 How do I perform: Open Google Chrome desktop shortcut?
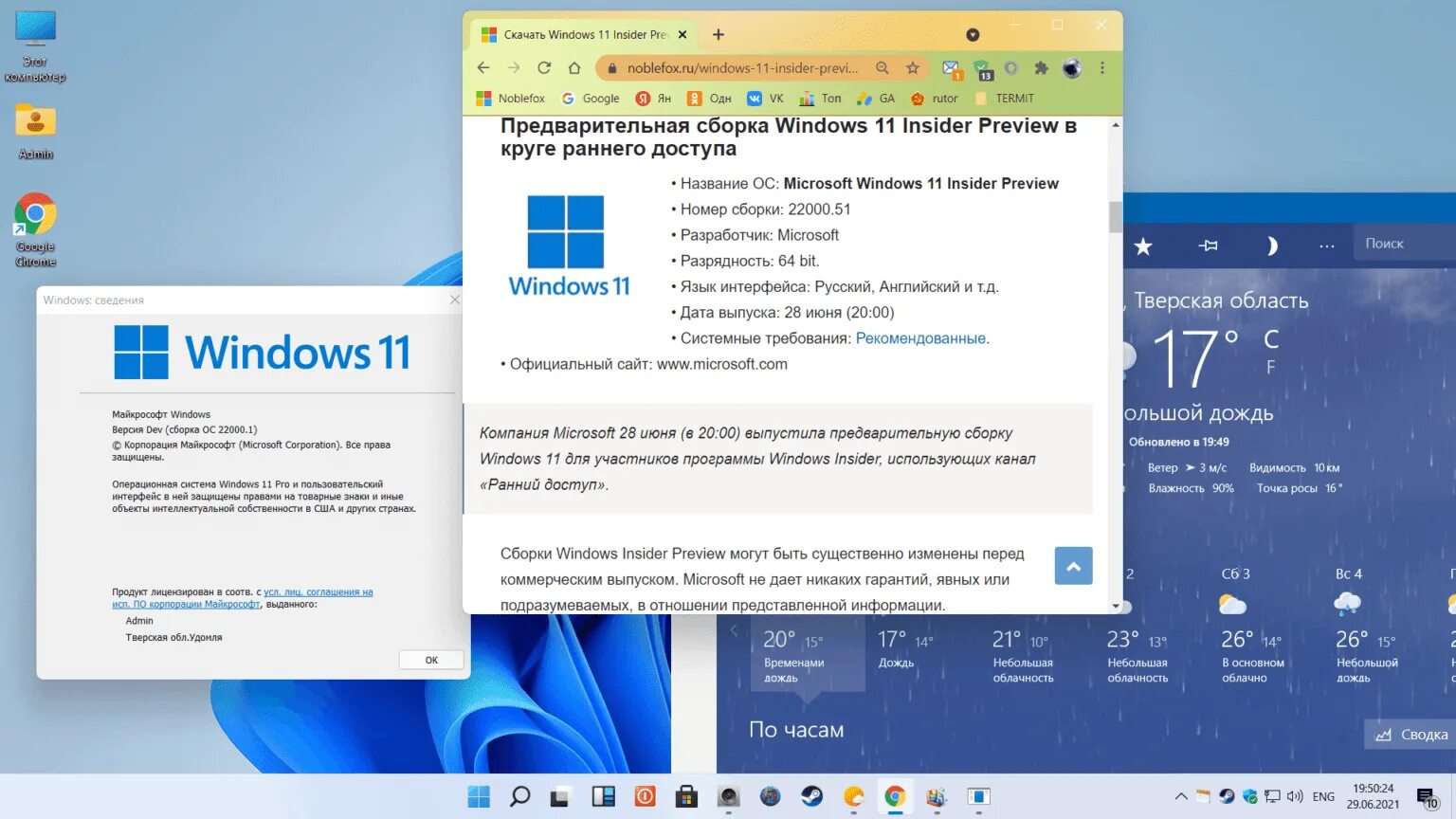[35, 230]
